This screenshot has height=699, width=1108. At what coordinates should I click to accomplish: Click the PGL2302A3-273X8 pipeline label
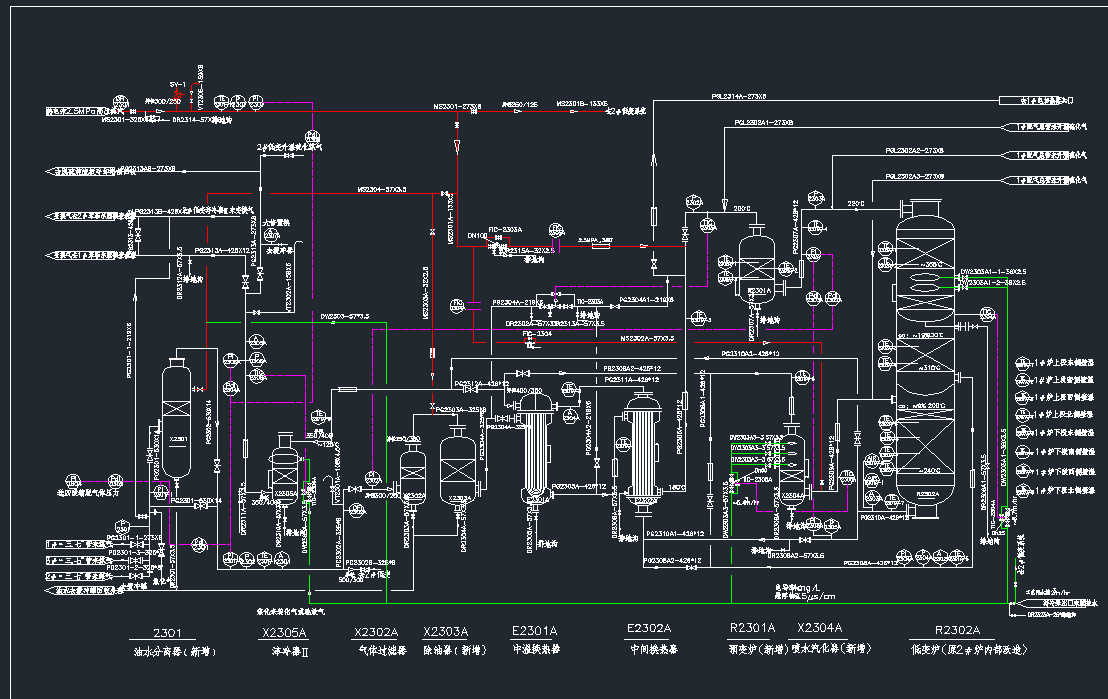point(914,176)
